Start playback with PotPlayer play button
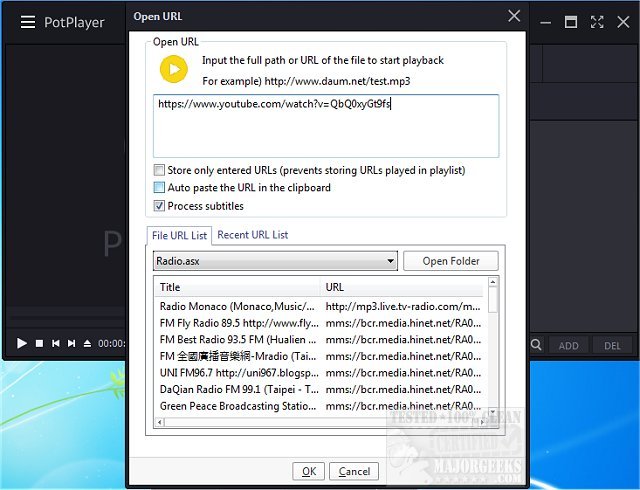The height and width of the screenshot is (490, 640). [x=22, y=343]
